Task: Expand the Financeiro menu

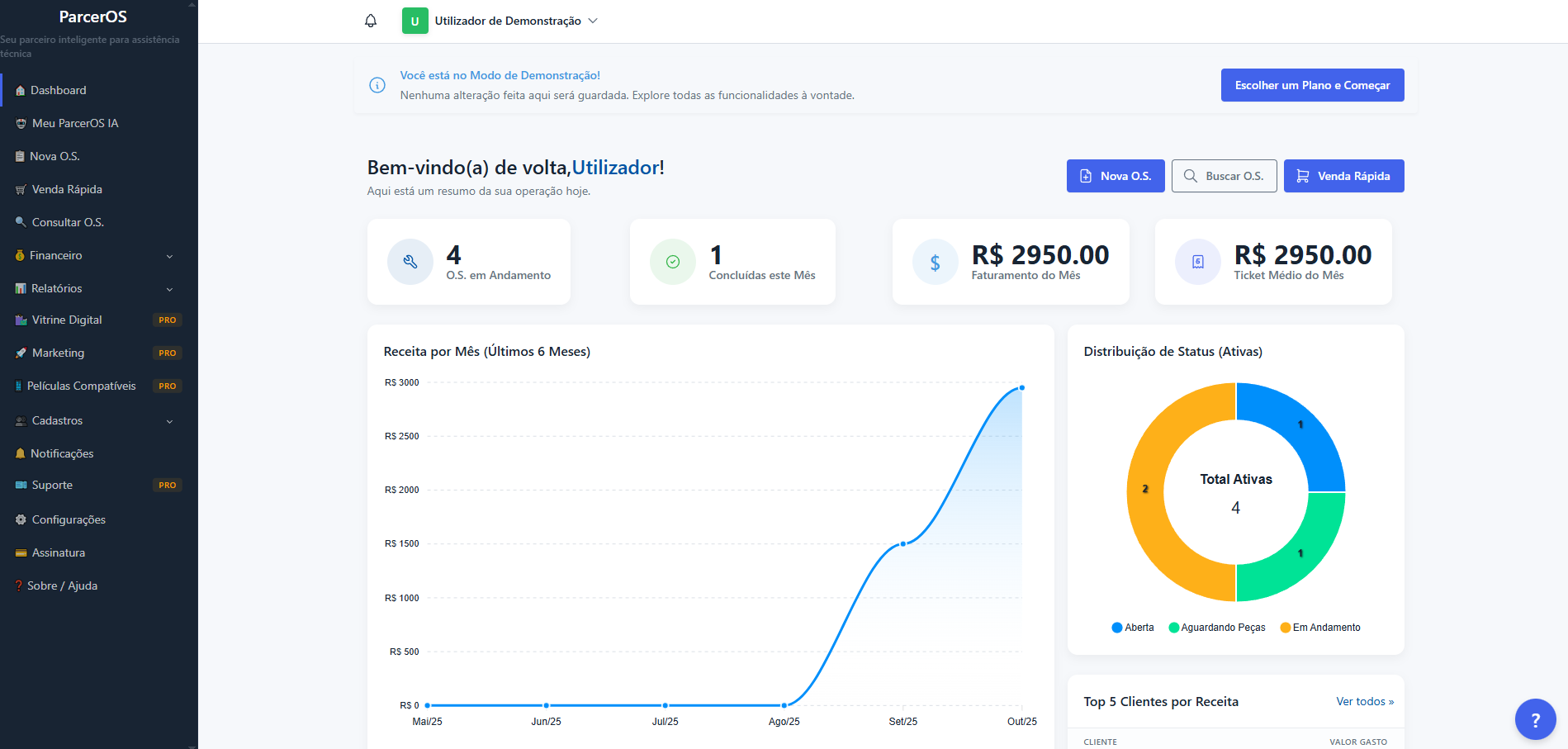Action: click(x=56, y=255)
